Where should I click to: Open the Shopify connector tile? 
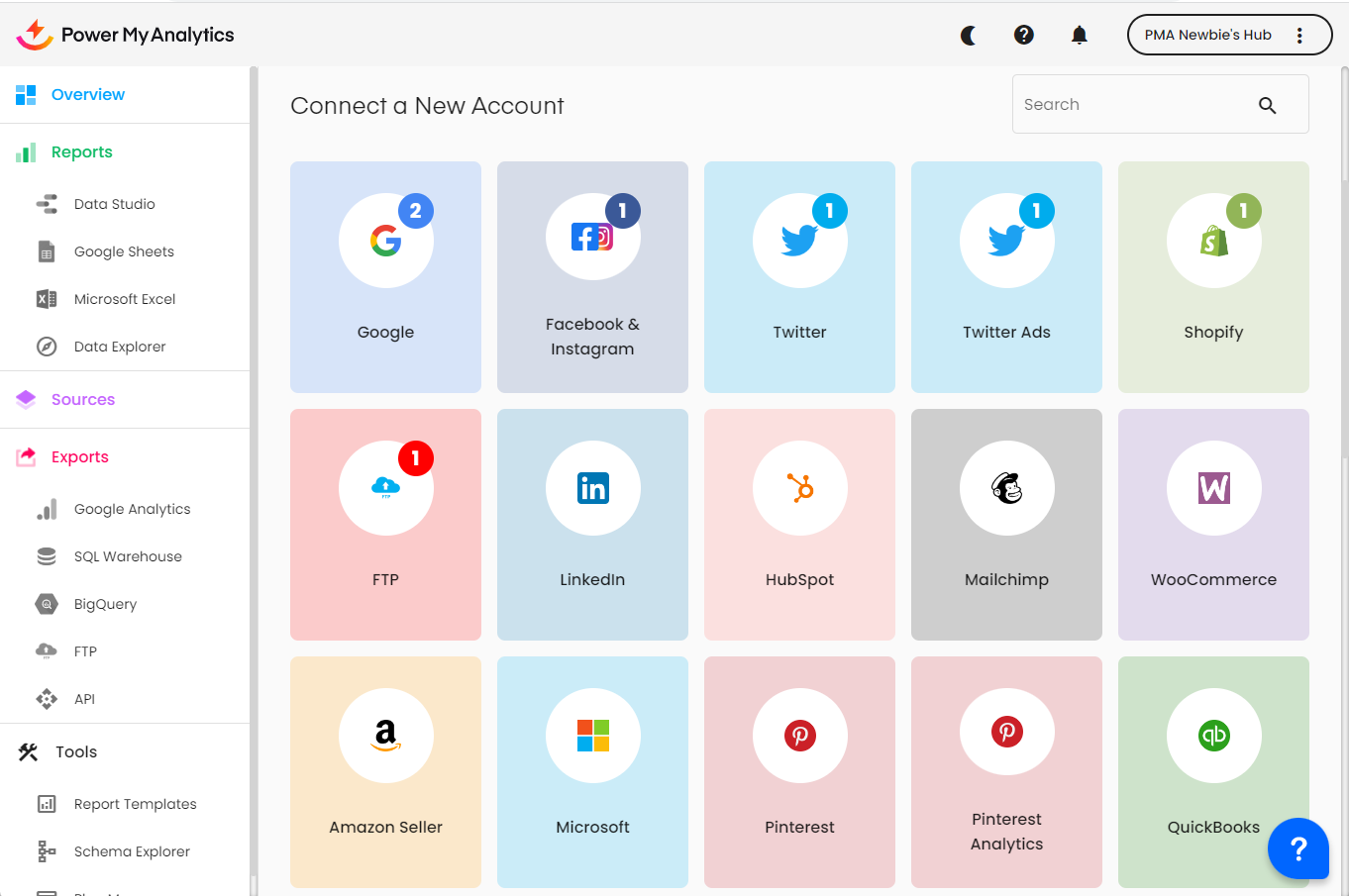1213,277
